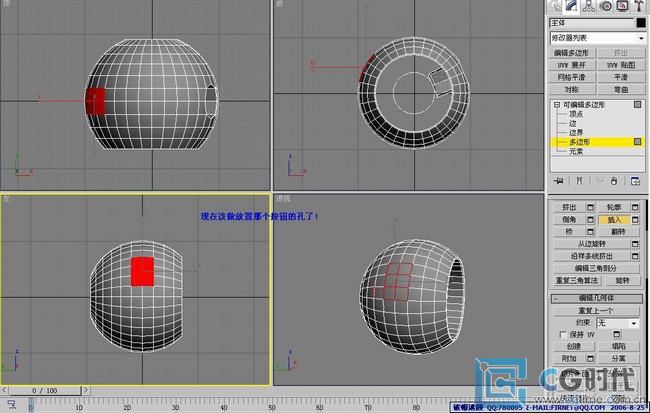The image size is (650, 413).
Task: Click the 塌陷 collapse button
Action: 618,346
